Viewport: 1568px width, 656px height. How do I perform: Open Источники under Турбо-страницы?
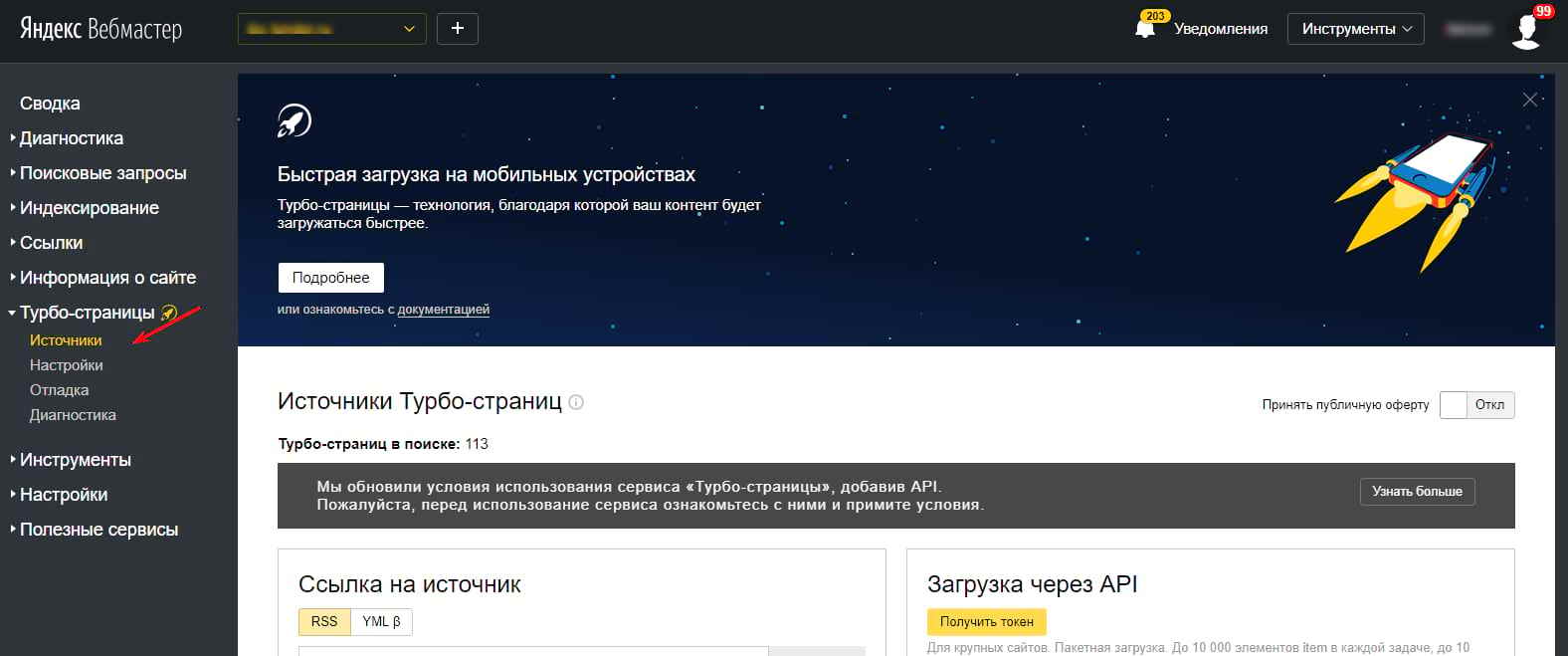66,340
